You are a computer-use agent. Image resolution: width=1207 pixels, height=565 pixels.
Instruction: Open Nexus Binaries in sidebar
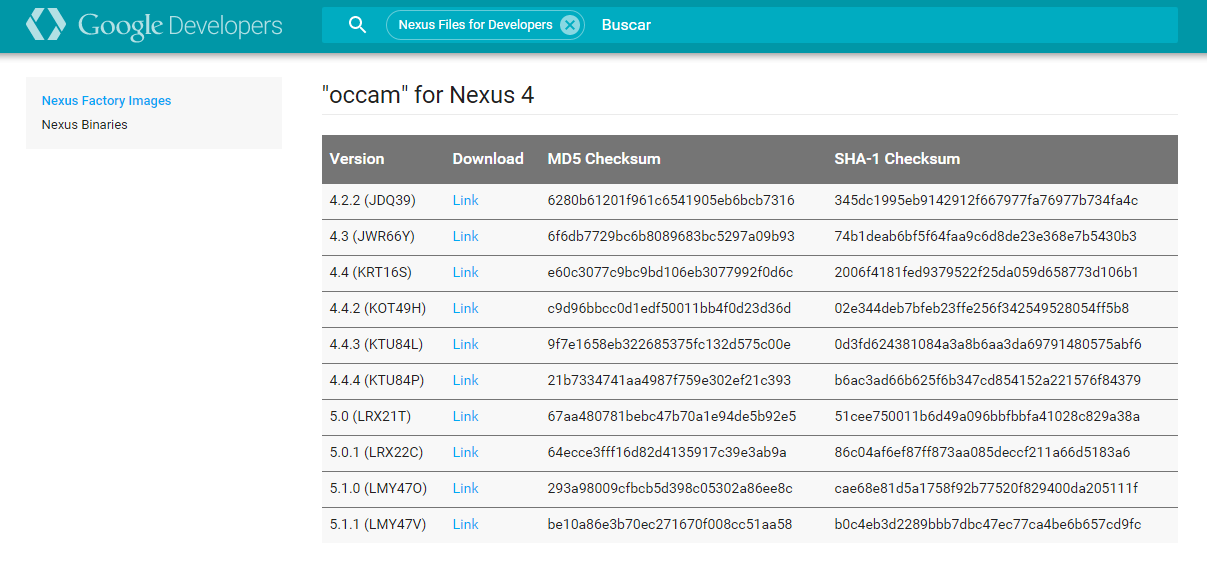pyautogui.click(x=84, y=125)
